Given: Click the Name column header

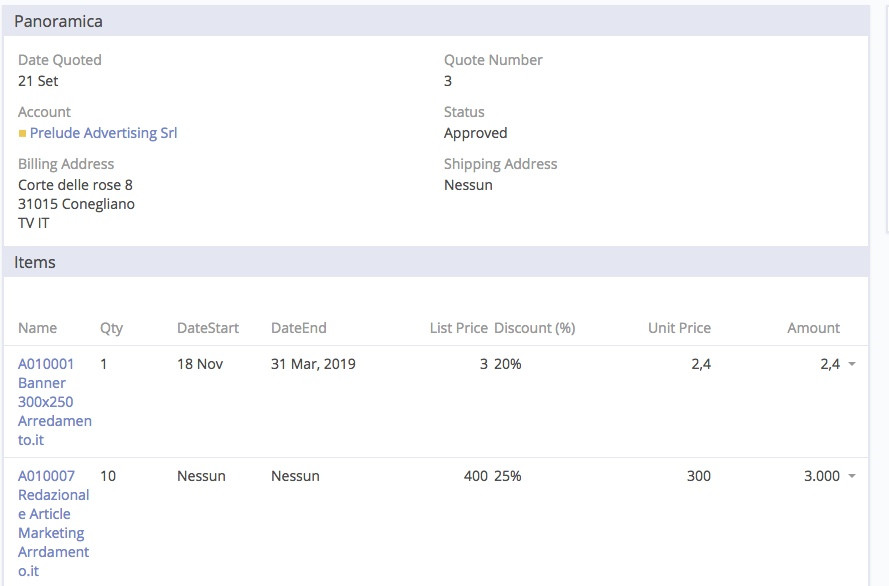Looking at the screenshot, I should pyautogui.click(x=37, y=328).
